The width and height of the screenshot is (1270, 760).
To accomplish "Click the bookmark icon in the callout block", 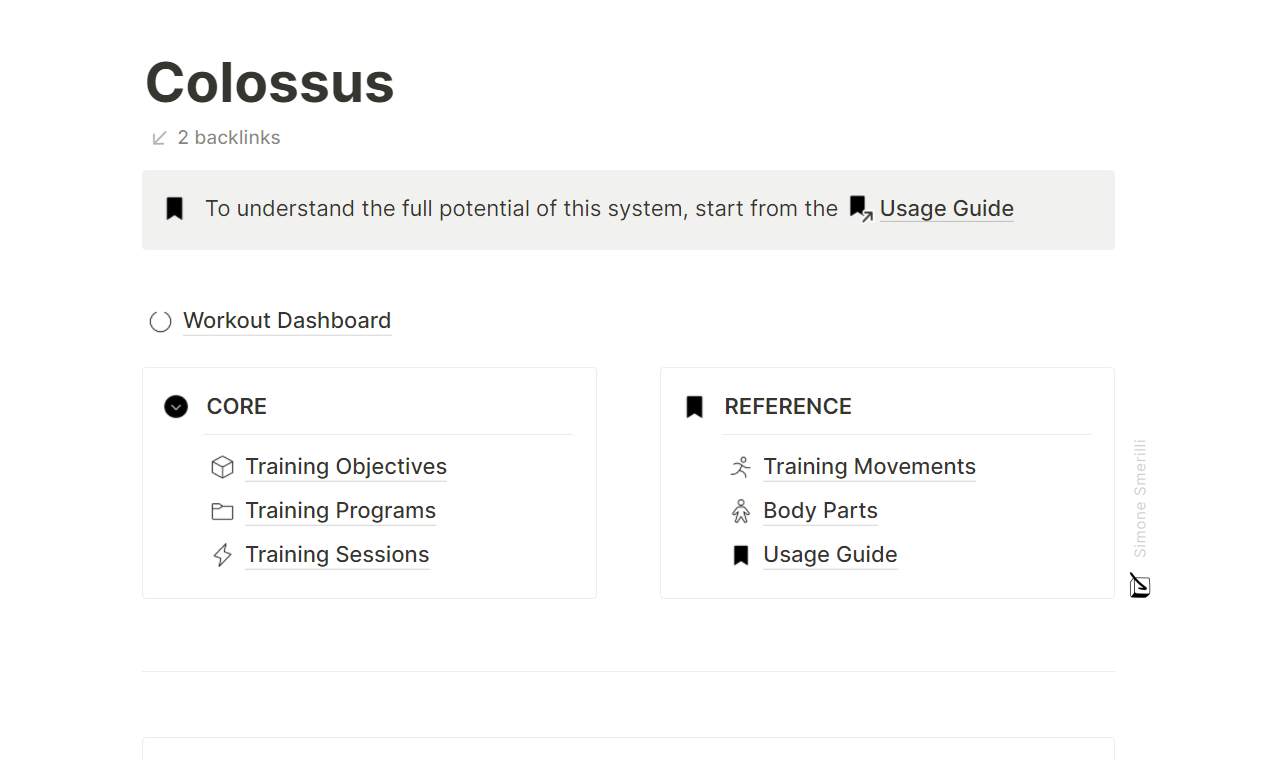I will (x=174, y=208).
